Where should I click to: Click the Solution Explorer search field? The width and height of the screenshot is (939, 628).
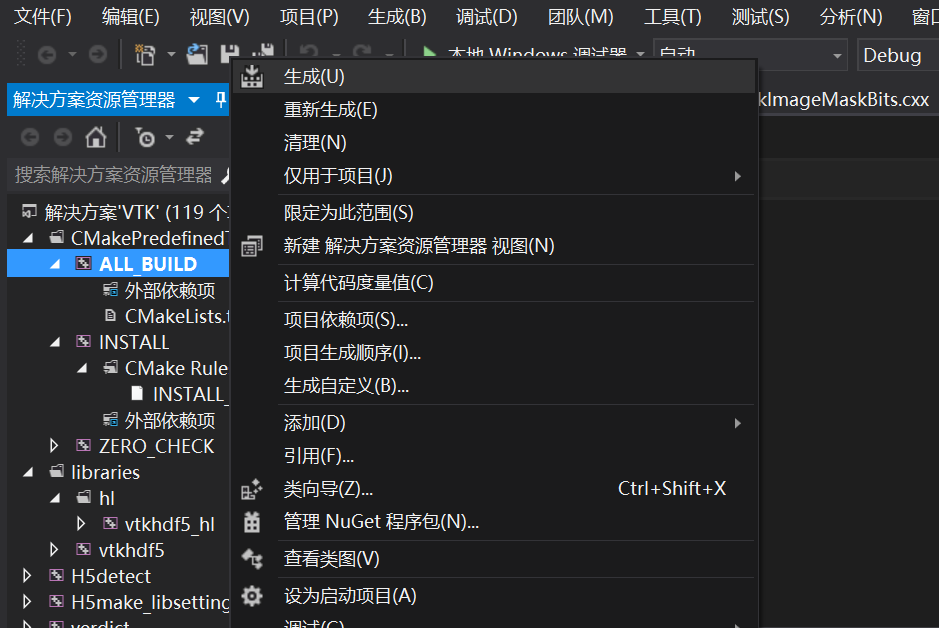pos(112,175)
